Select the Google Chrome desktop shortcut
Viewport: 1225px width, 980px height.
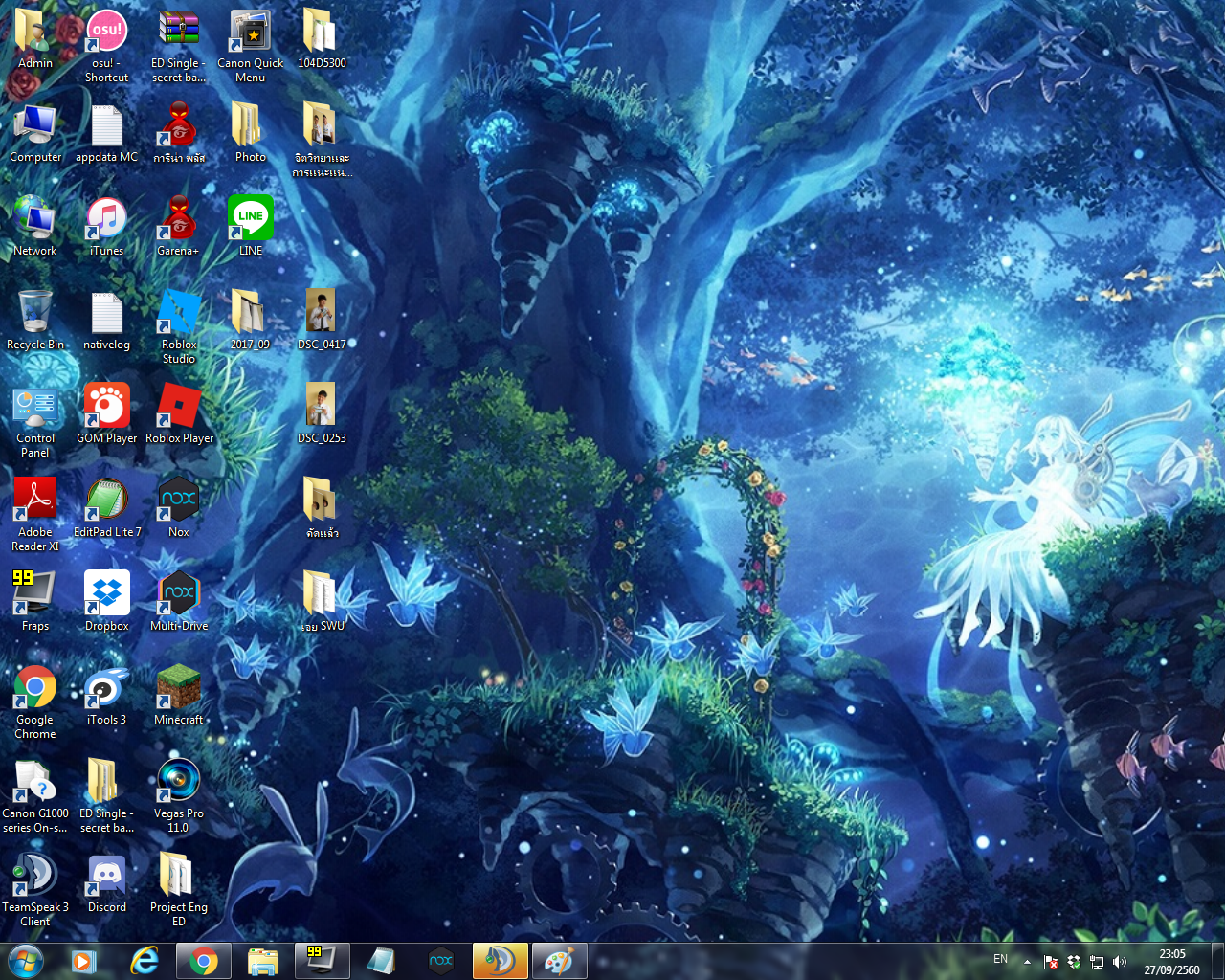coord(35,702)
